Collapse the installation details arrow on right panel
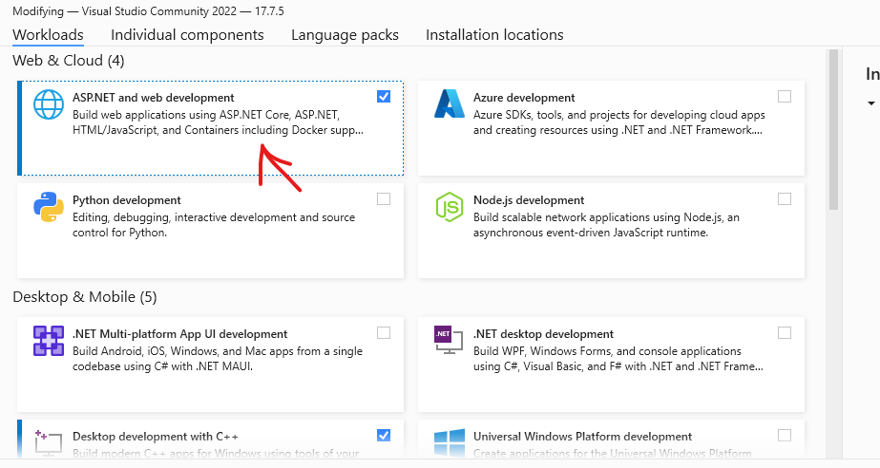 click(871, 103)
